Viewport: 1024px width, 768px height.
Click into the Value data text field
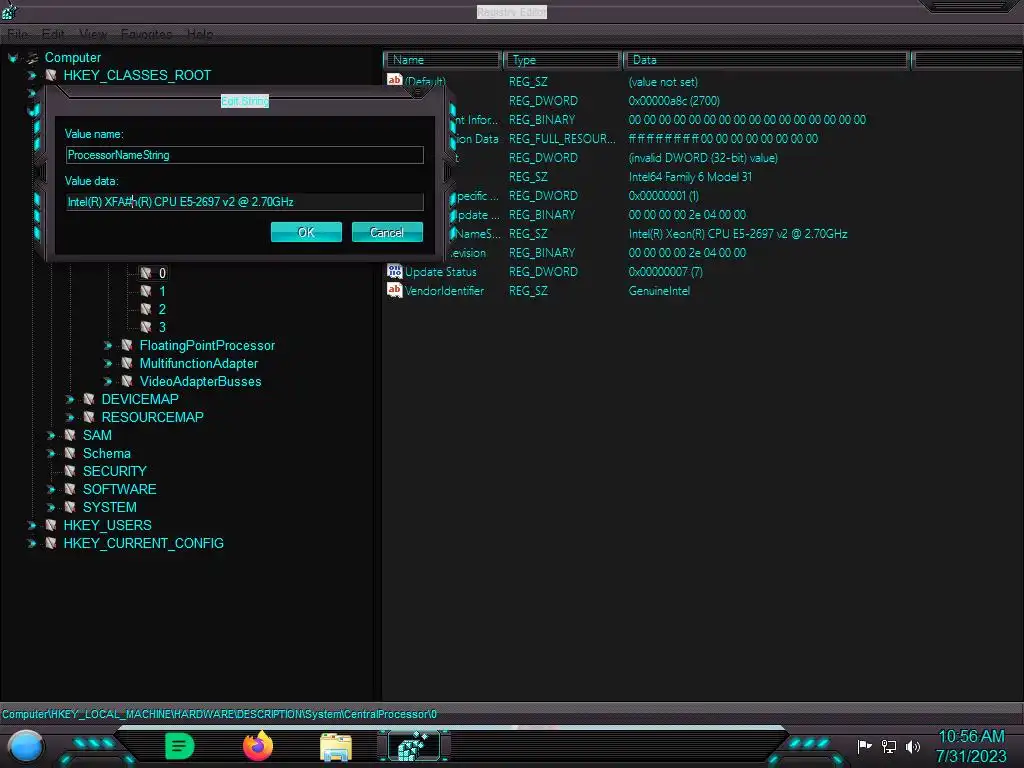click(245, 202)
